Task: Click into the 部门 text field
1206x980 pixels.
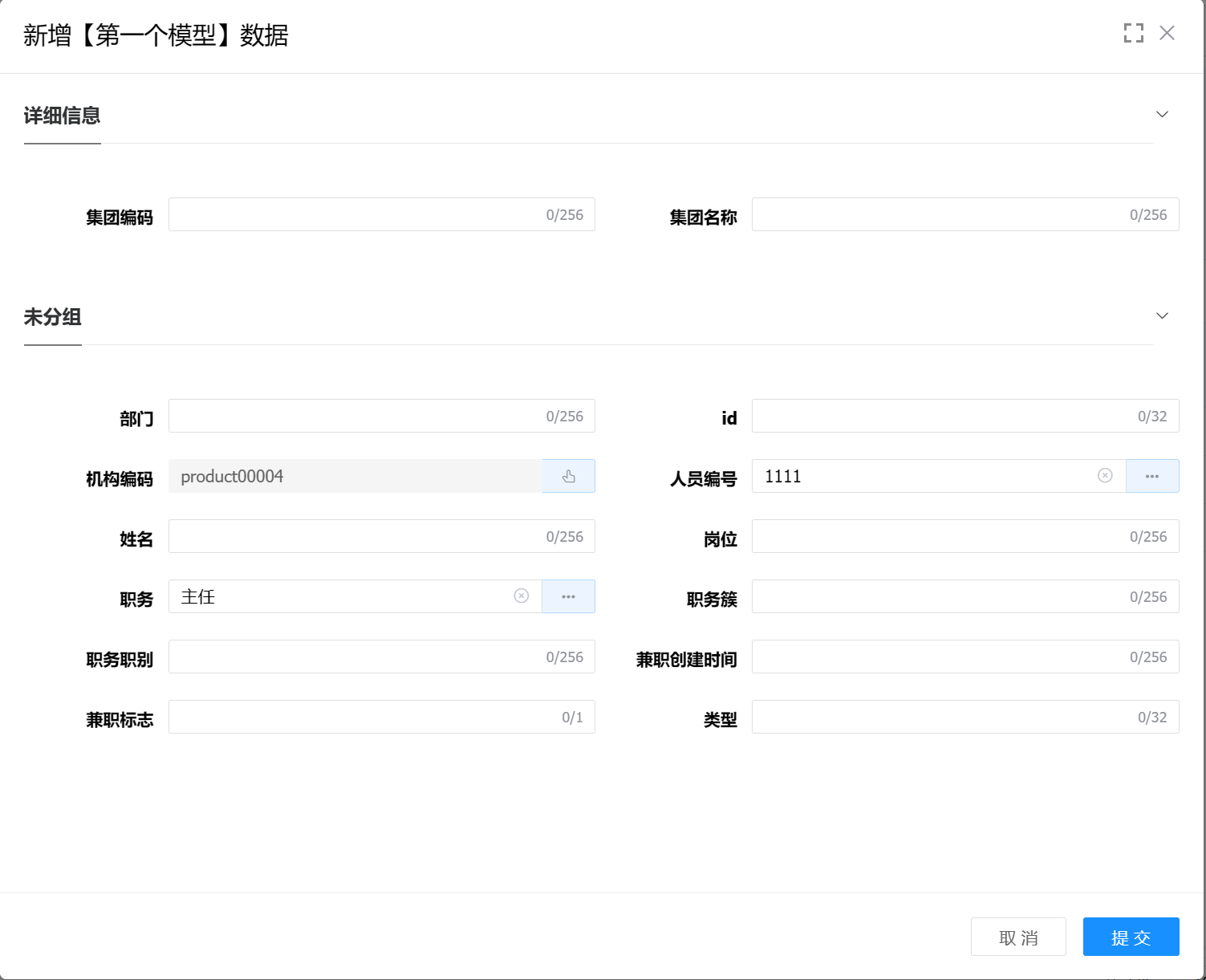Action: (353, 417)
